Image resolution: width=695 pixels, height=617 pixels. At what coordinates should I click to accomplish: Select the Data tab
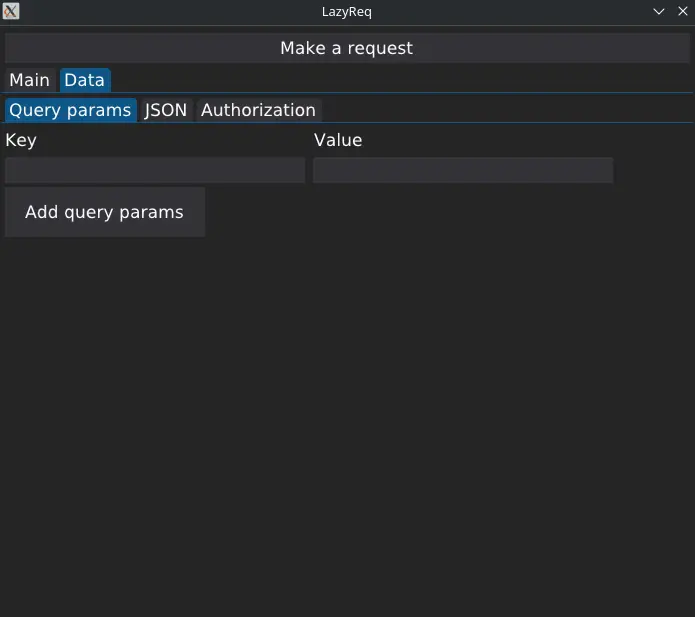coord(85,80)
